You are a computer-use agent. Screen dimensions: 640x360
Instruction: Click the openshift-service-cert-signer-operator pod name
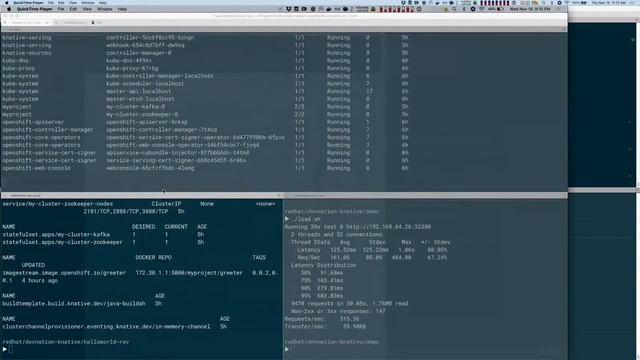196,138
